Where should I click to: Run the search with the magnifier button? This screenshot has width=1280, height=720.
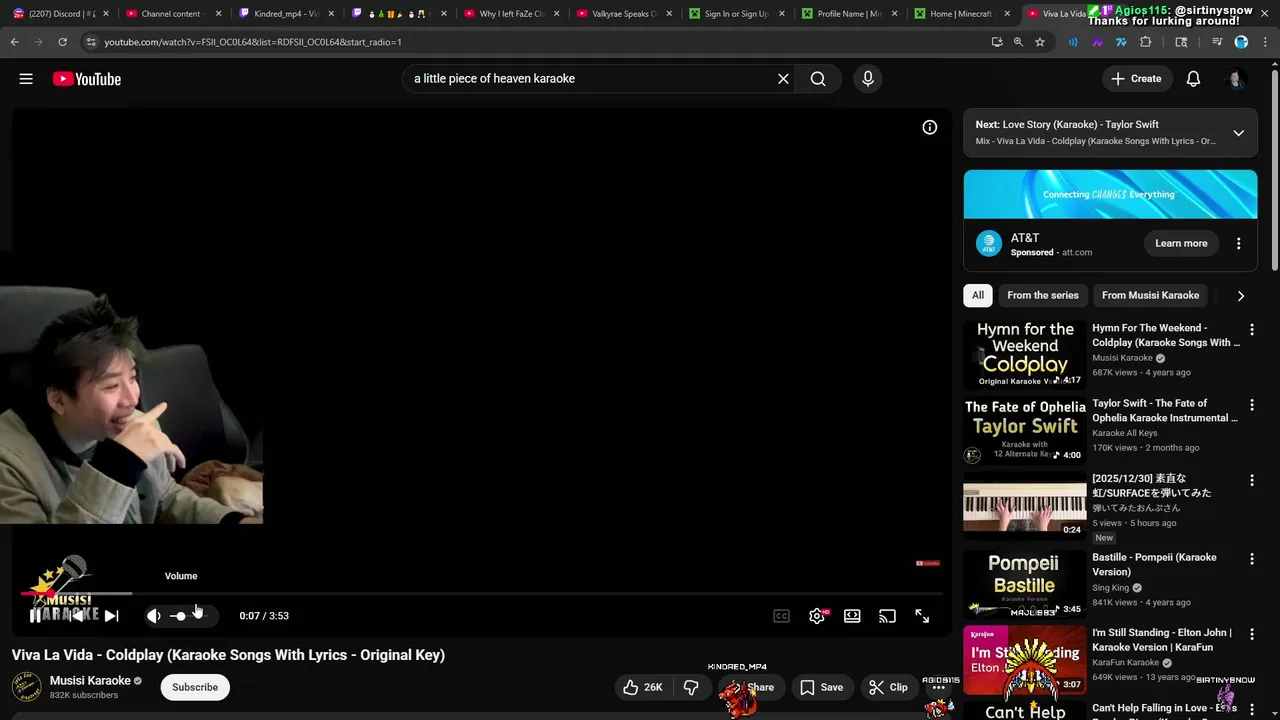pyautogui.click(x=818, y=79)
